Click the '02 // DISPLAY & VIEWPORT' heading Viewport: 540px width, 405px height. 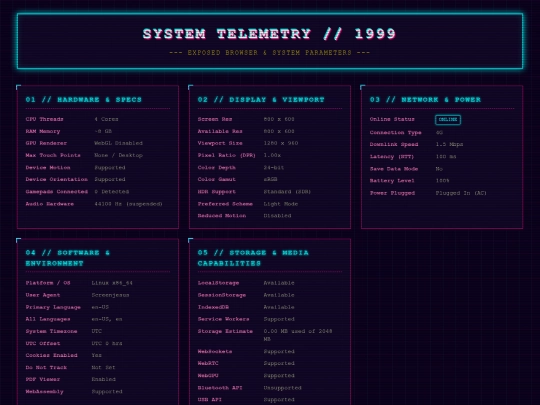point(261,100)
